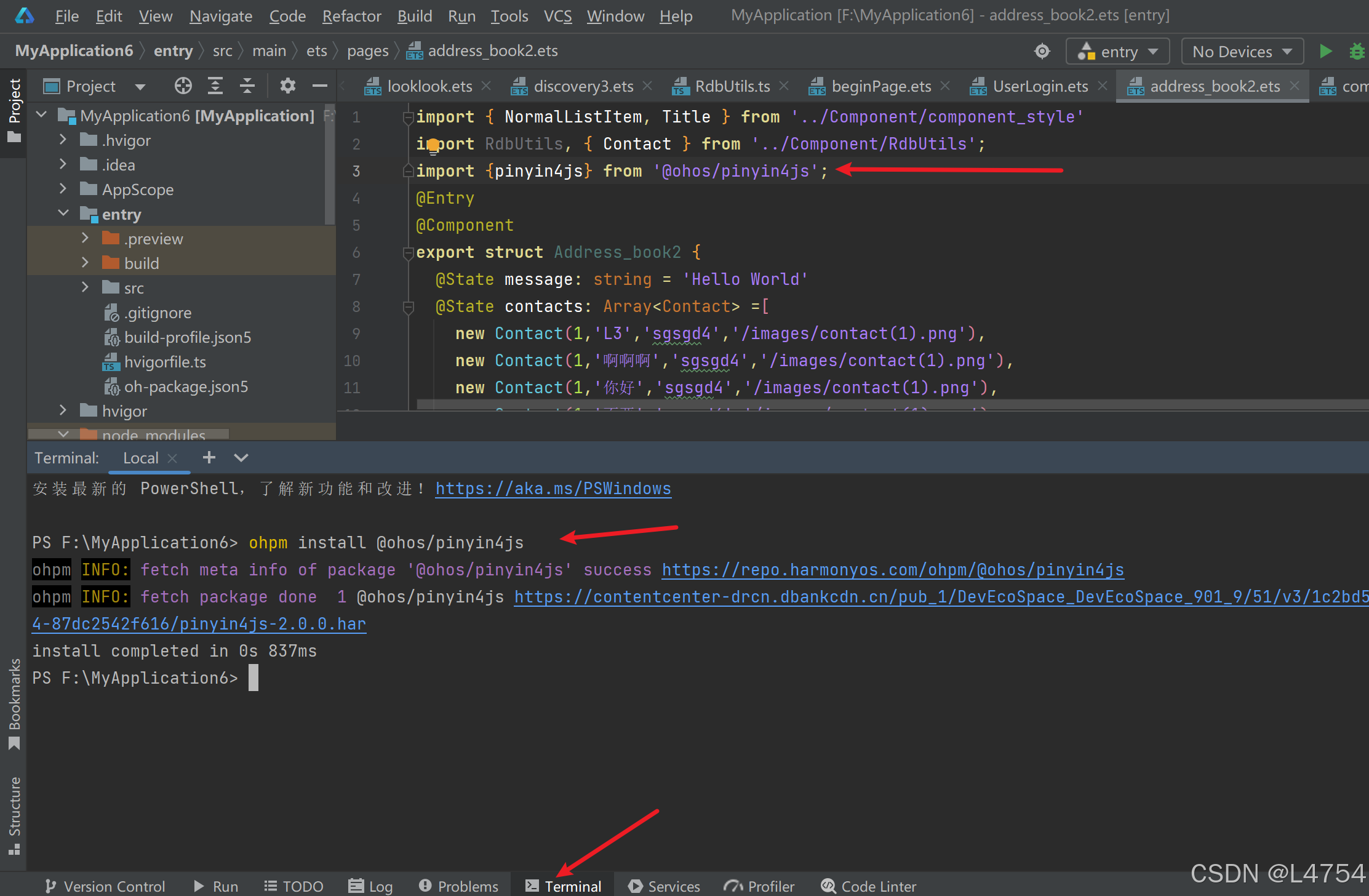This screenshot has height=896, width=1369.
Task: Toggle the Project side tool window
Action: [14, 111]
